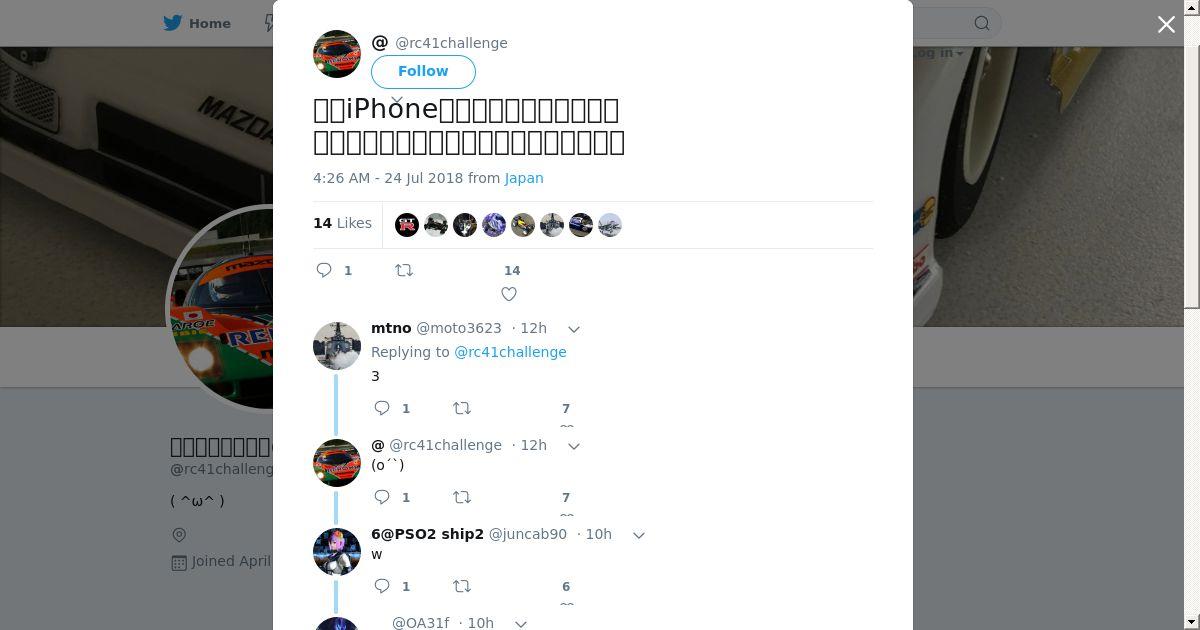Open the chevron menu on juncab90's comment
The height and width of the screenshot is (630, 1200).
(x=639, y=535)
